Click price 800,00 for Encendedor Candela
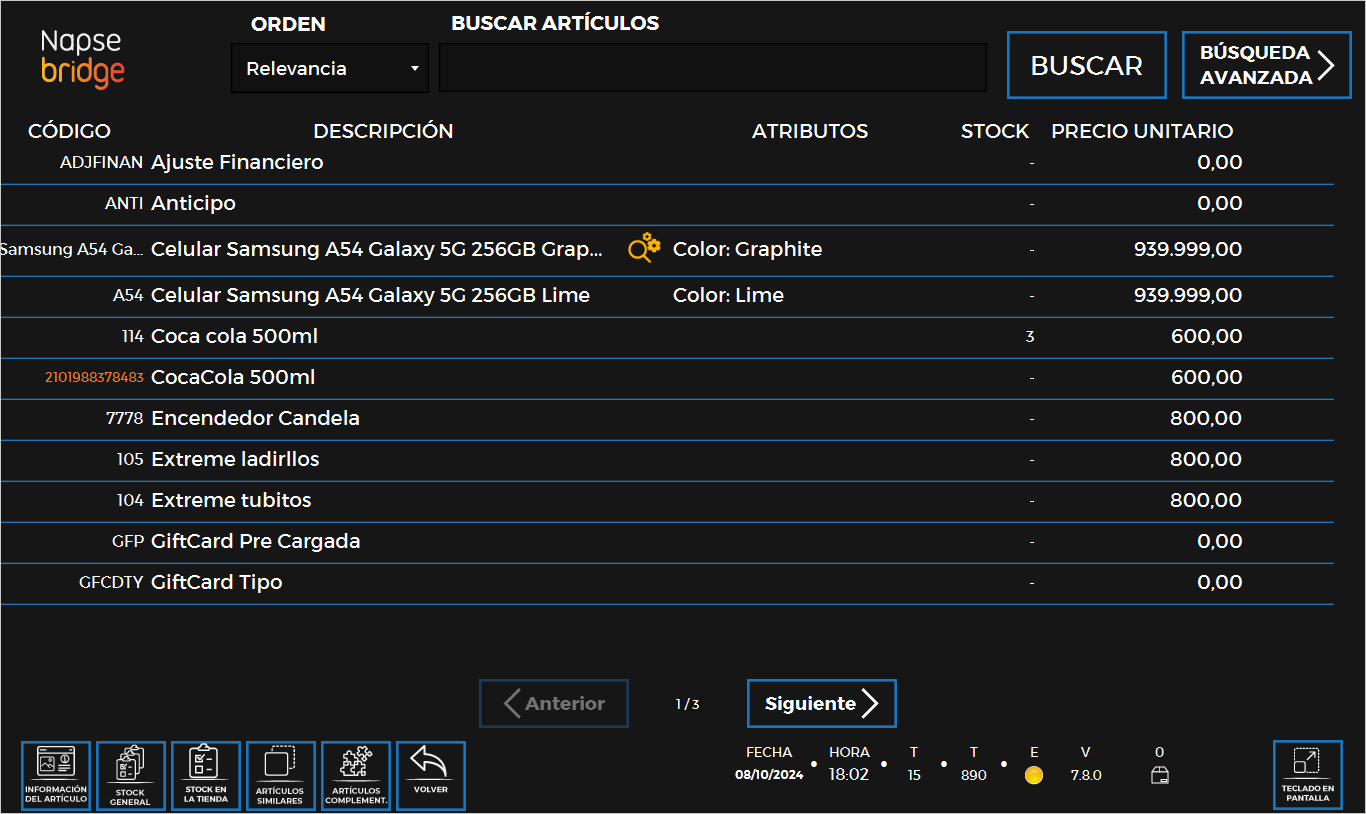The image size is (1366, 814). [x=1207, y=418]
